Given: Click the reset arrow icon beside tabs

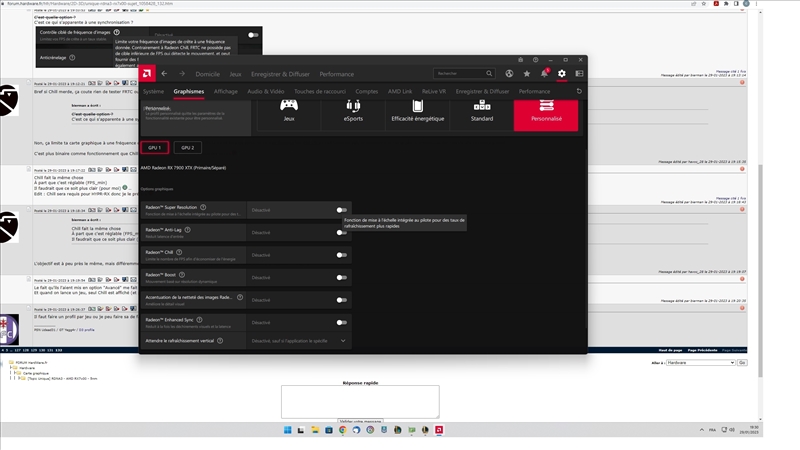Looking at the screenshot, I should (580, 91).
